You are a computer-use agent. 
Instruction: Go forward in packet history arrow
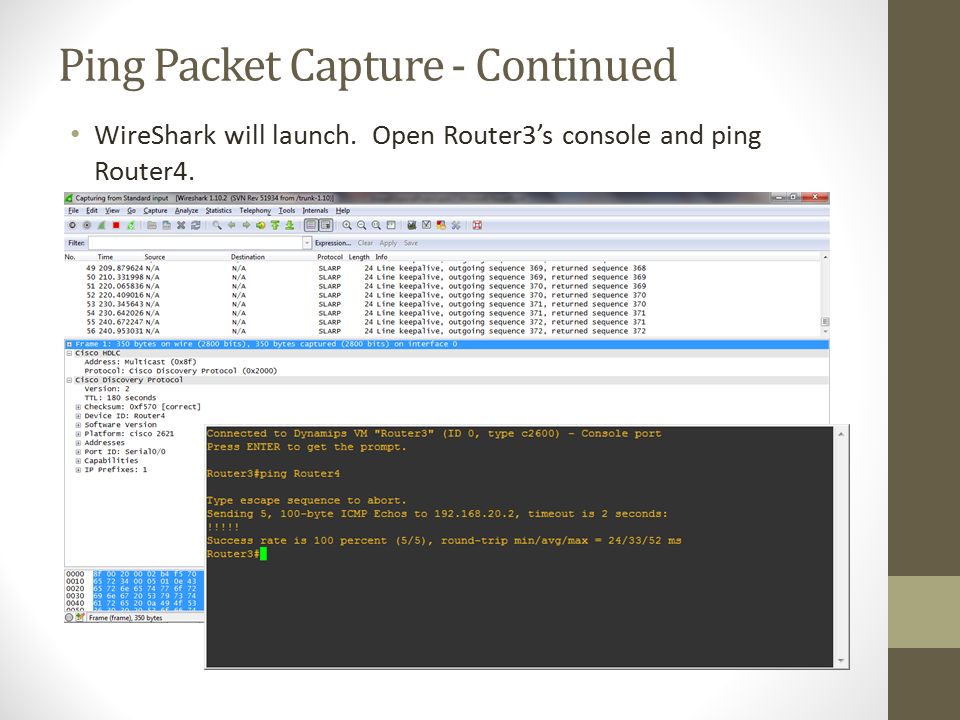246,225
